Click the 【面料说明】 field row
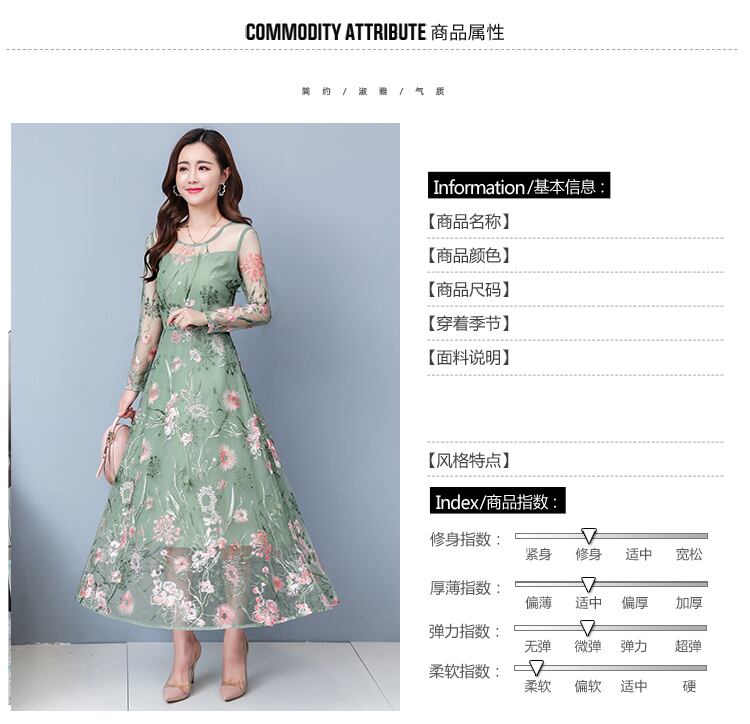The image size is (750, 724). 575,358
